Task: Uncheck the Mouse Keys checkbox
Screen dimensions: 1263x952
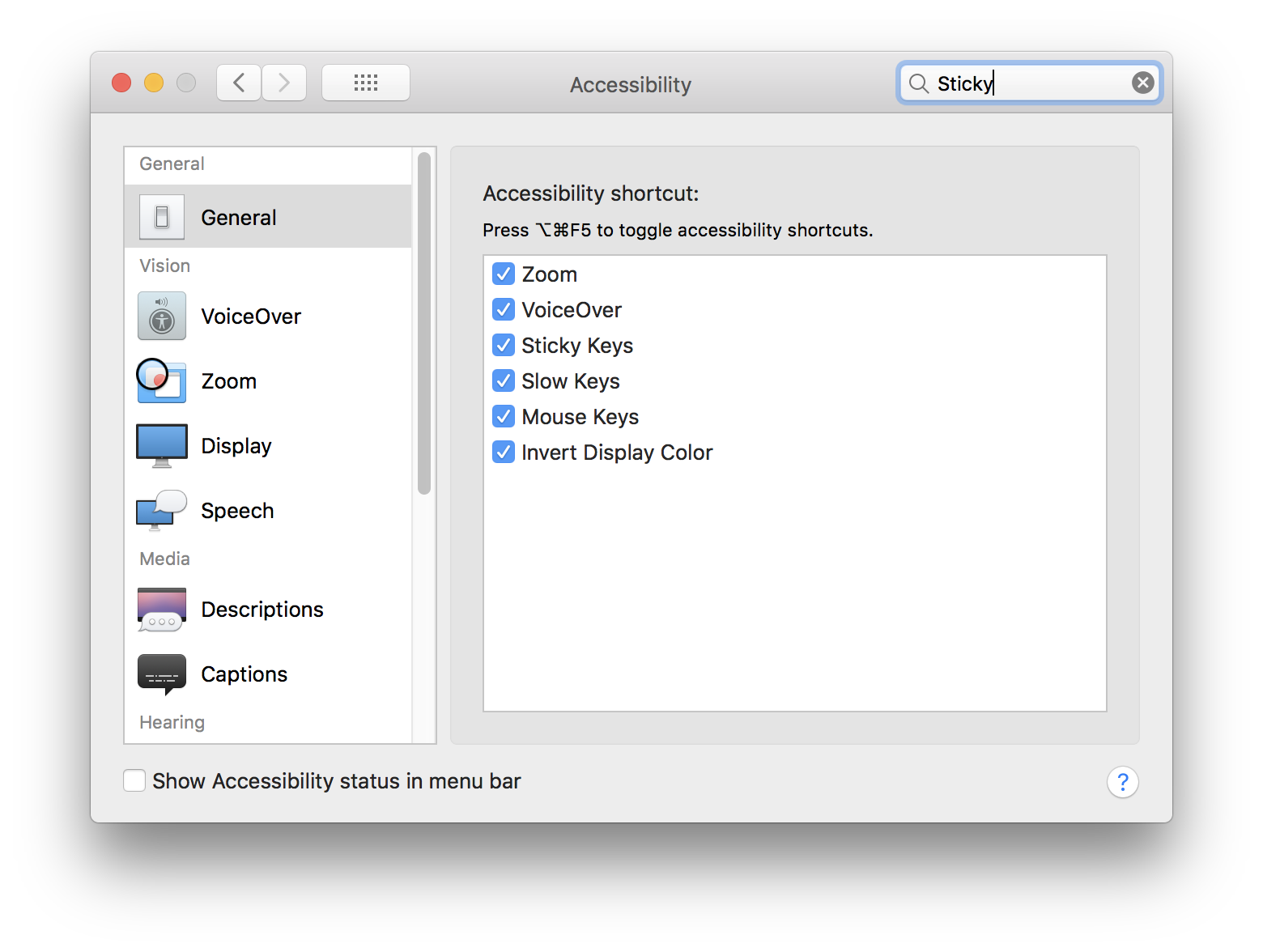Action: 504,416
